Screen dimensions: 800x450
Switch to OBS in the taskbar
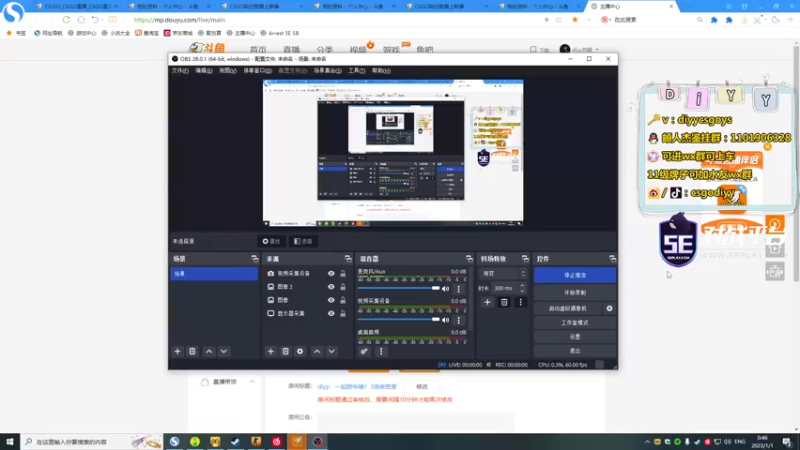(317, 441)
